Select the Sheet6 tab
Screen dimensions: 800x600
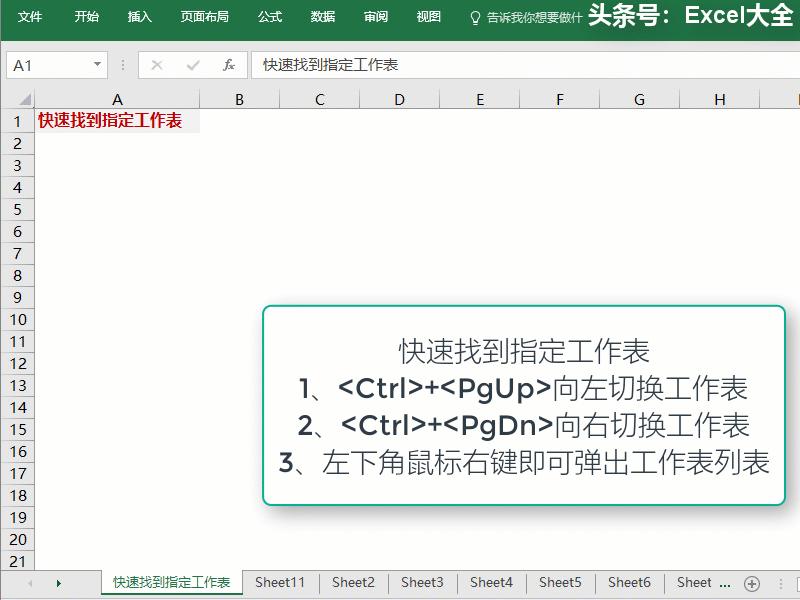(x=630, y=582)
